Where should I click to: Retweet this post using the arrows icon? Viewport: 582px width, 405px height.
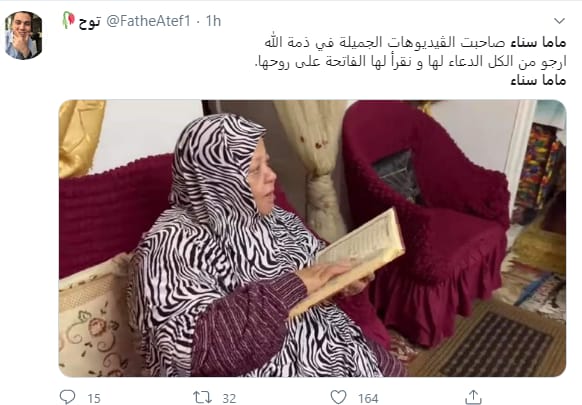pos(203,397)
